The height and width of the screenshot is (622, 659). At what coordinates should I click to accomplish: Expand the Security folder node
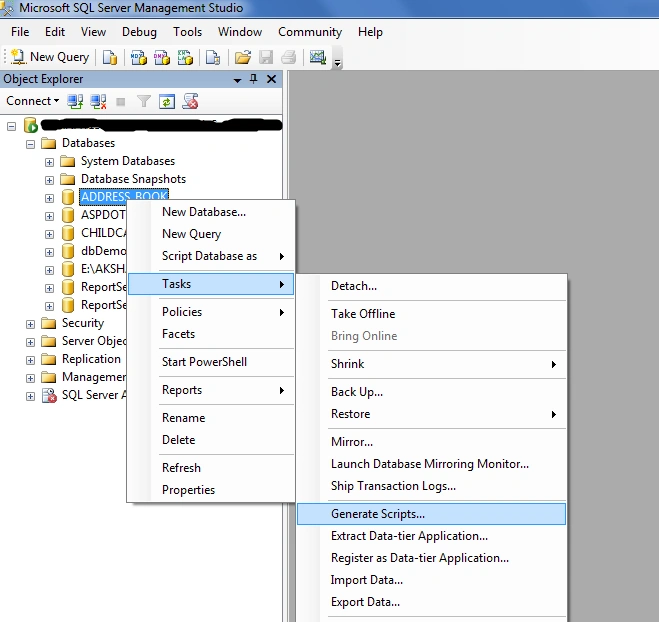coord(30,324)
